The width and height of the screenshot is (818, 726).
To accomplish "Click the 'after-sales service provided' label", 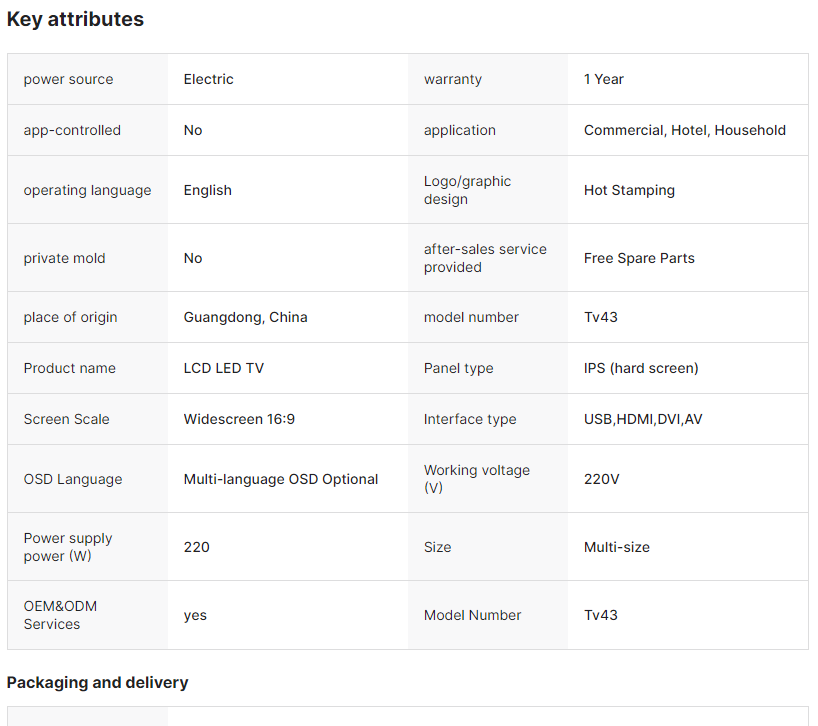I will tap(484, 258).
